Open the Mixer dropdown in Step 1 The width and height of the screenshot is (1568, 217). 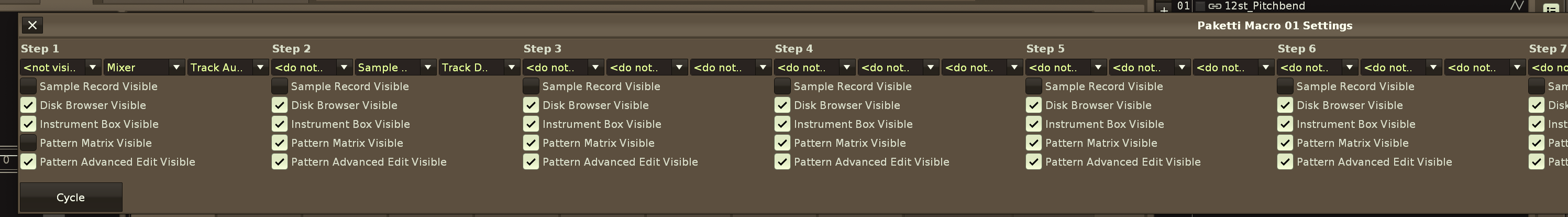(143, 68)
